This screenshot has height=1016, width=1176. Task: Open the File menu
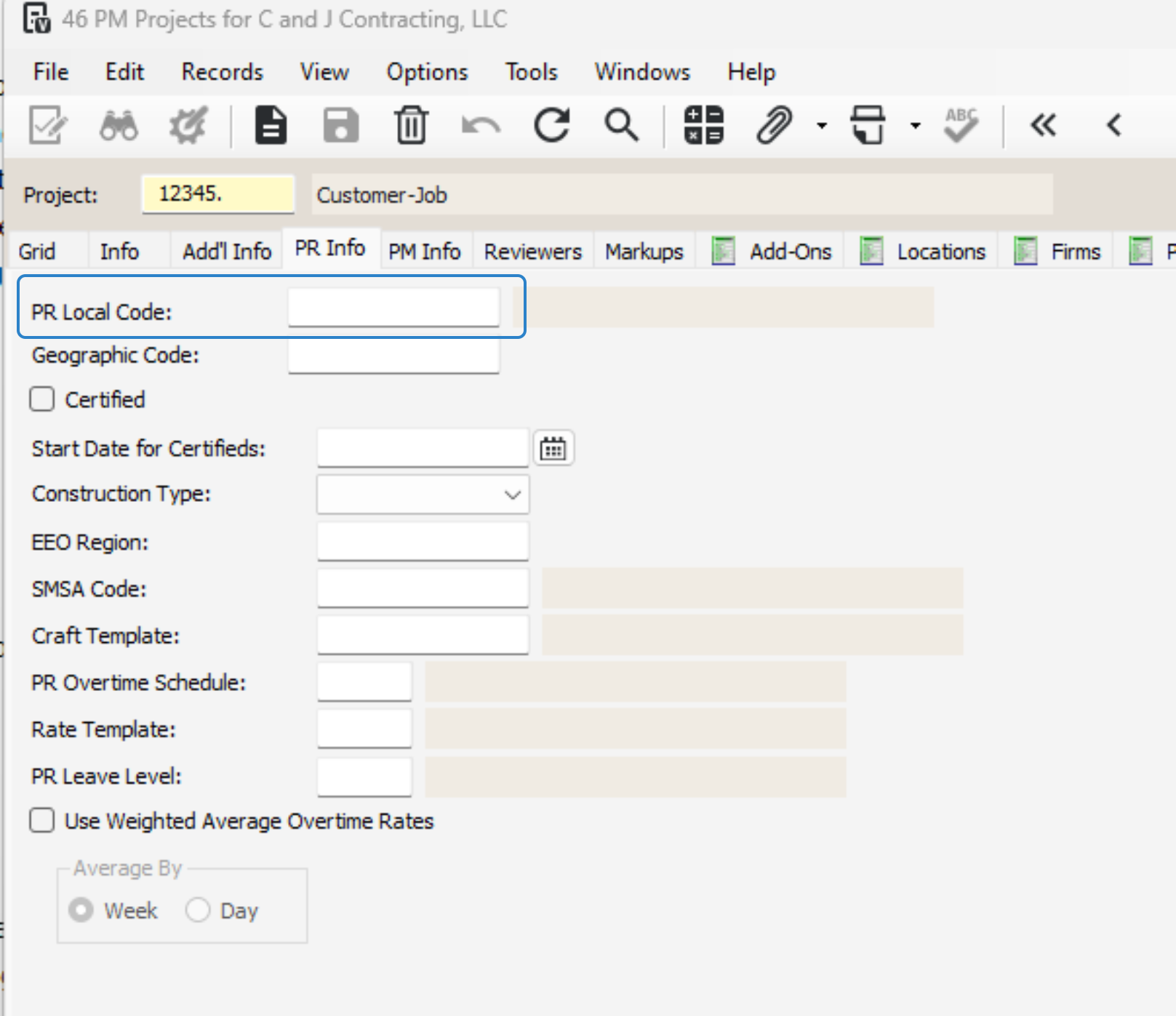pos(51,72)
